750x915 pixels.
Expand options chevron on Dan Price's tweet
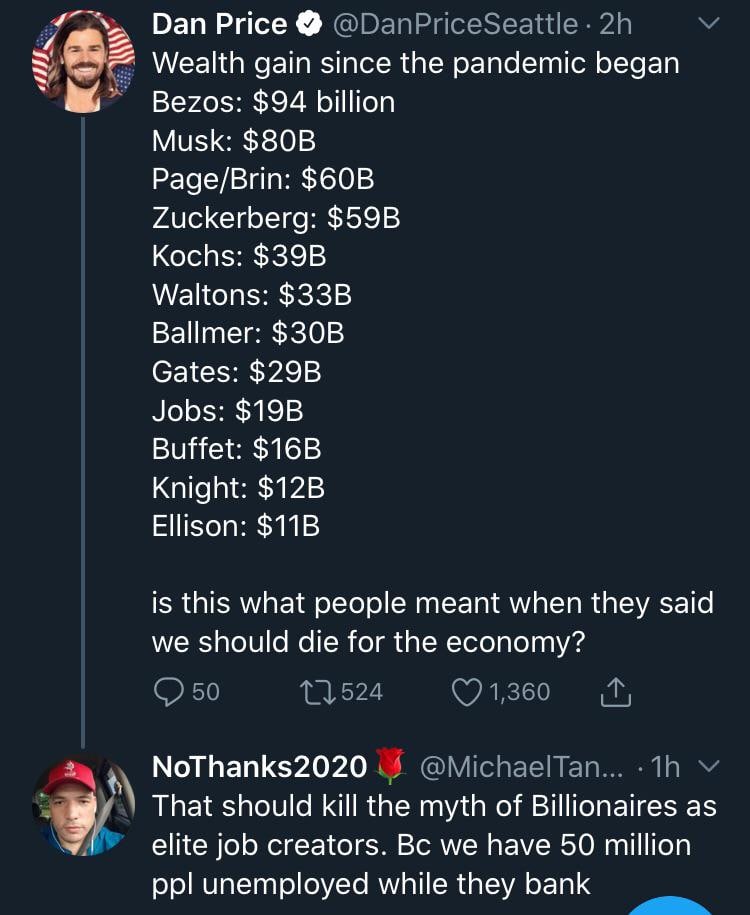[707, 24]
